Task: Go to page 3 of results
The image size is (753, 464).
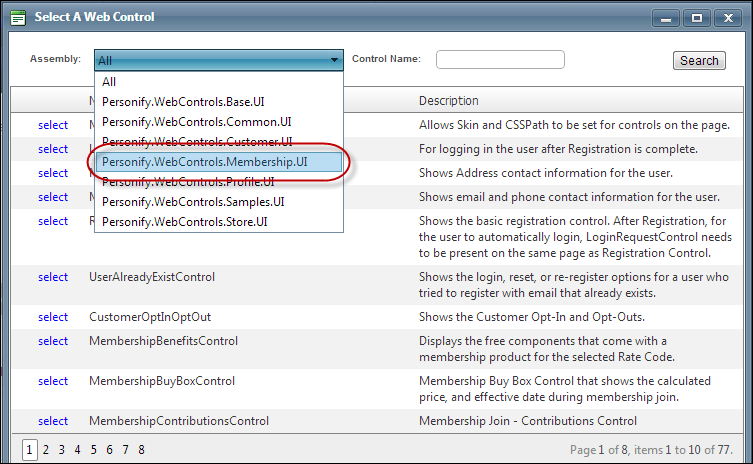Action: click(x=61, y=450)
